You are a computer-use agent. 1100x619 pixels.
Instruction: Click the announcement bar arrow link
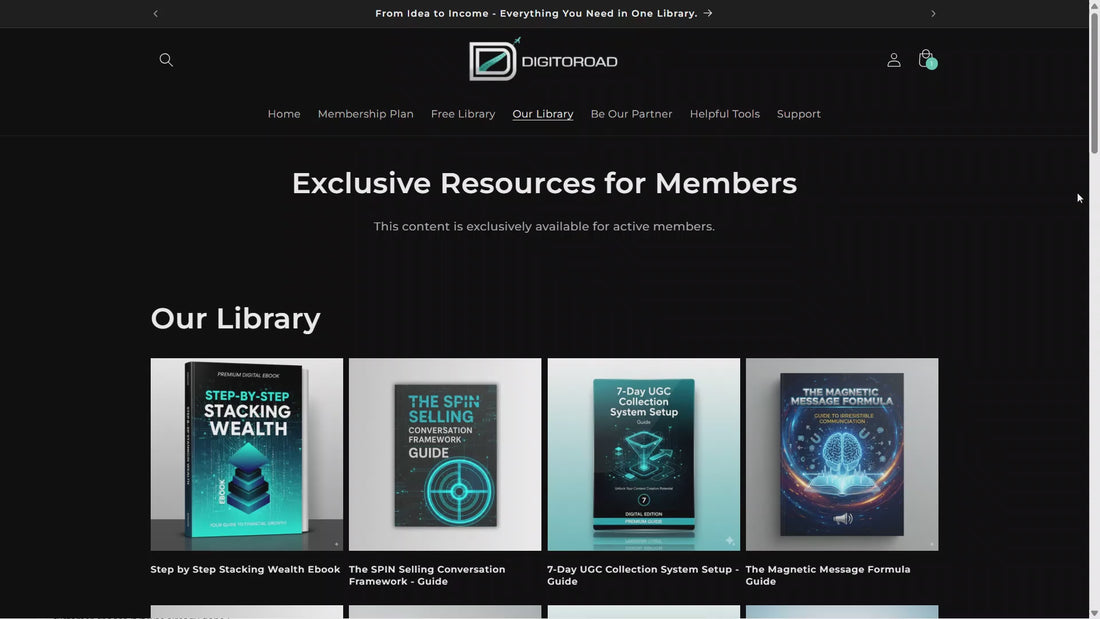tap(708, 13)
